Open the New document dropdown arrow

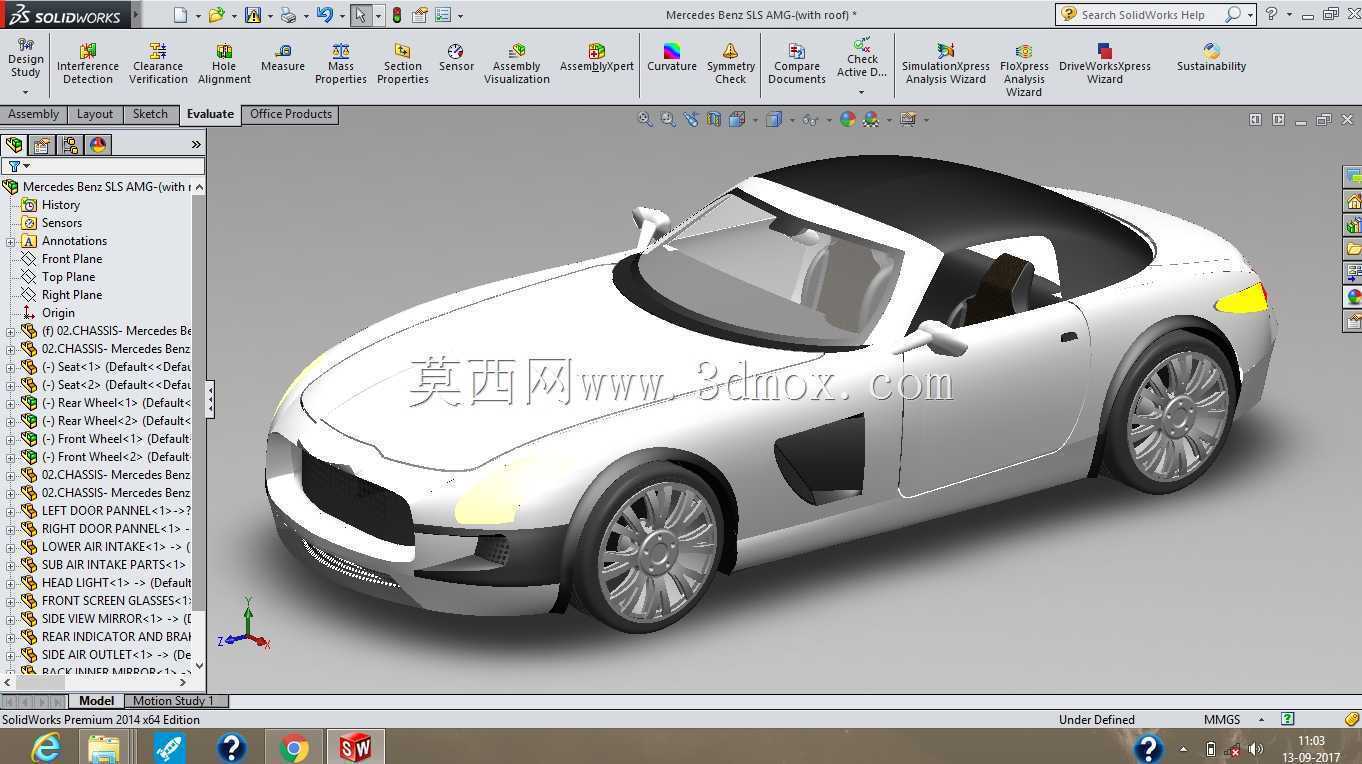[x=198, y=16]
